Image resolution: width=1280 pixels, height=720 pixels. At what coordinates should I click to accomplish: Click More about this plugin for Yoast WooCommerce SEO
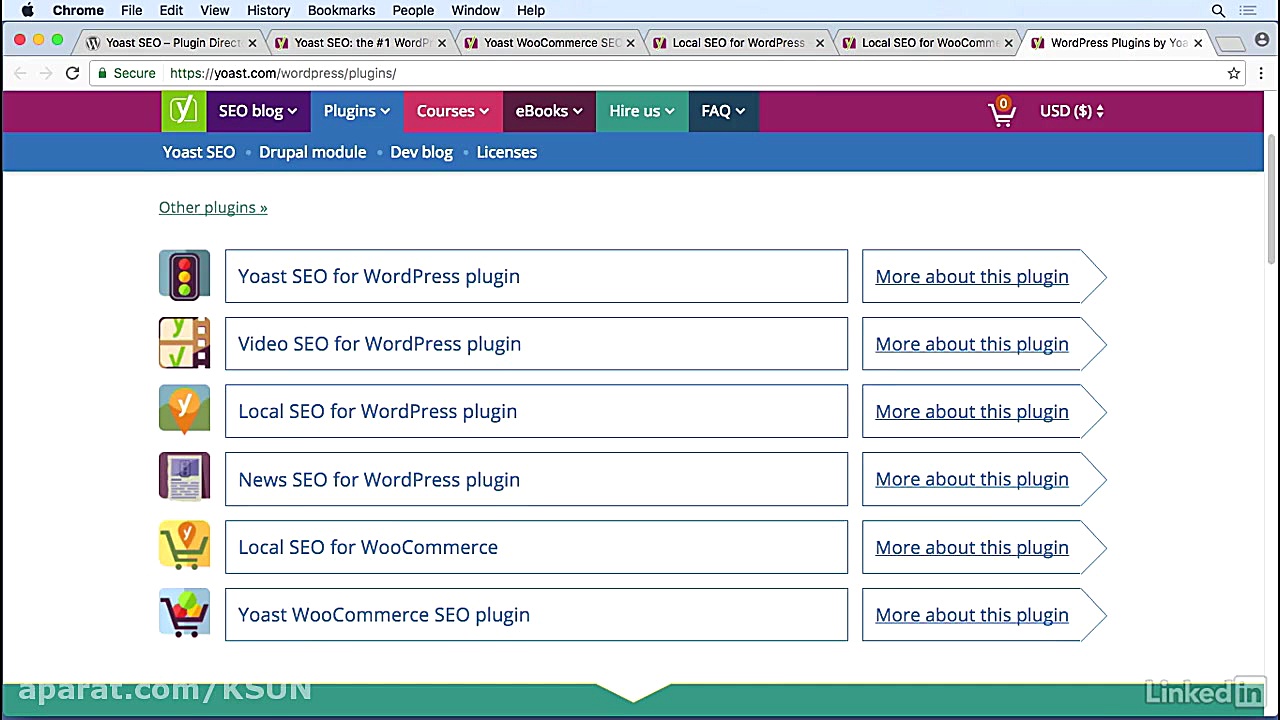(972, 614)
